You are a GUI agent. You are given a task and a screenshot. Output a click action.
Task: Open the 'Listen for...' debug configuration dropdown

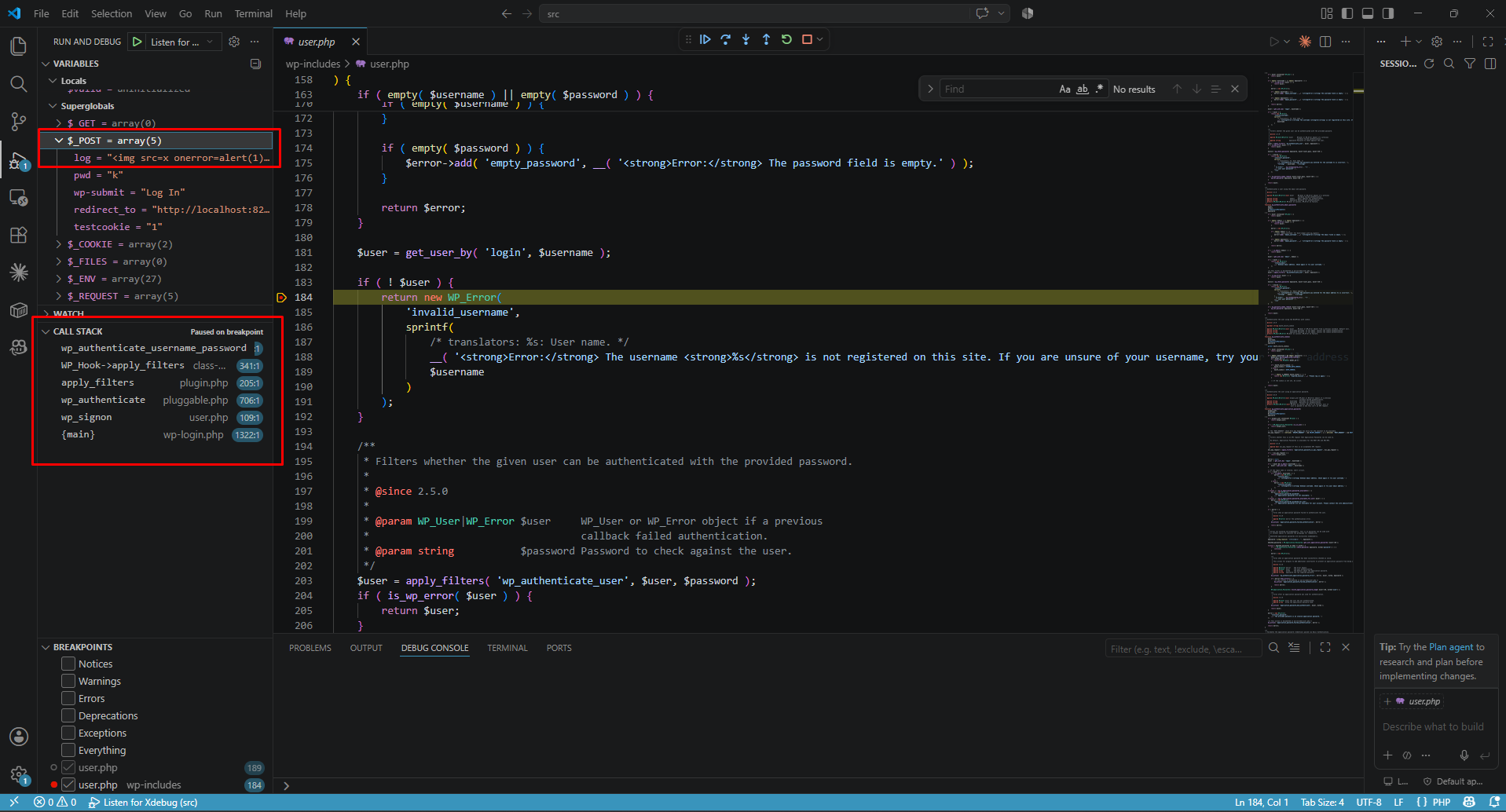pyautogui.click(x=182, y=42)
